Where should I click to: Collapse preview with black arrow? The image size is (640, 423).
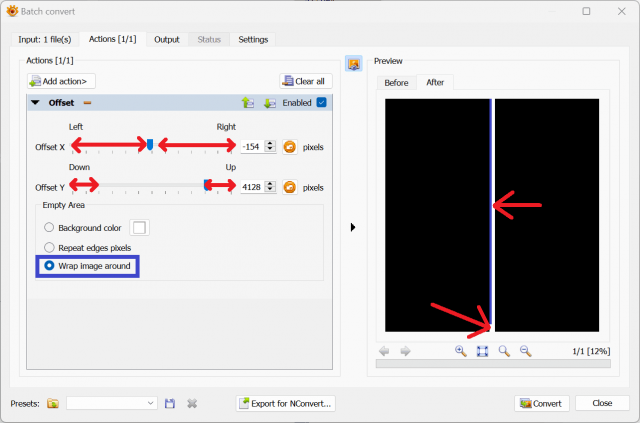353,227
